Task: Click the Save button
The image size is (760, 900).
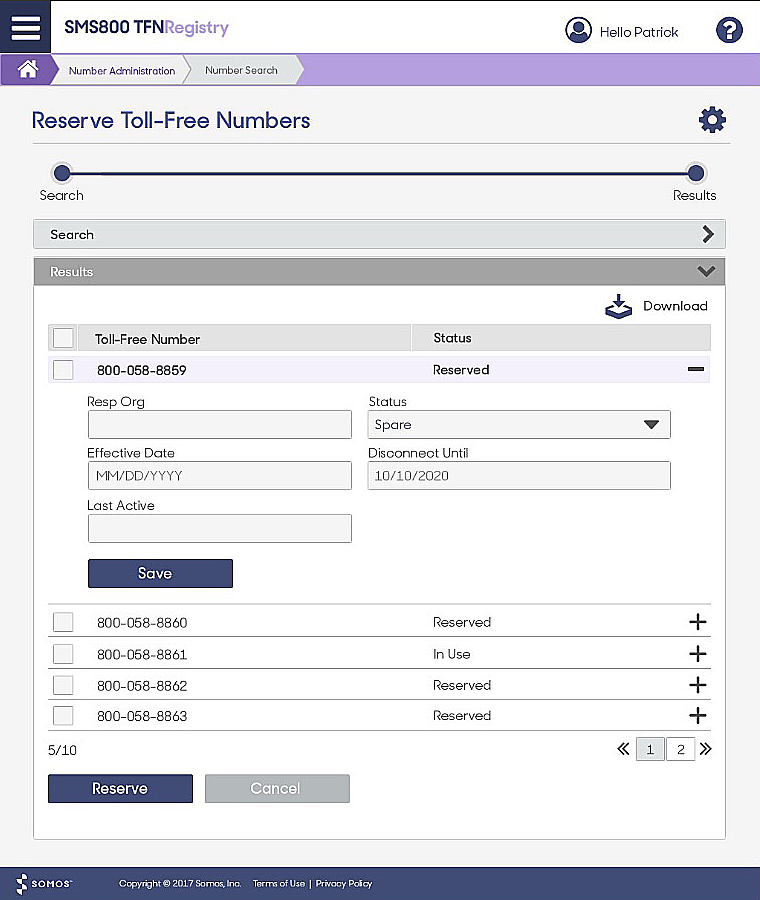Action: pyautogui.click(x=160, y=573)
